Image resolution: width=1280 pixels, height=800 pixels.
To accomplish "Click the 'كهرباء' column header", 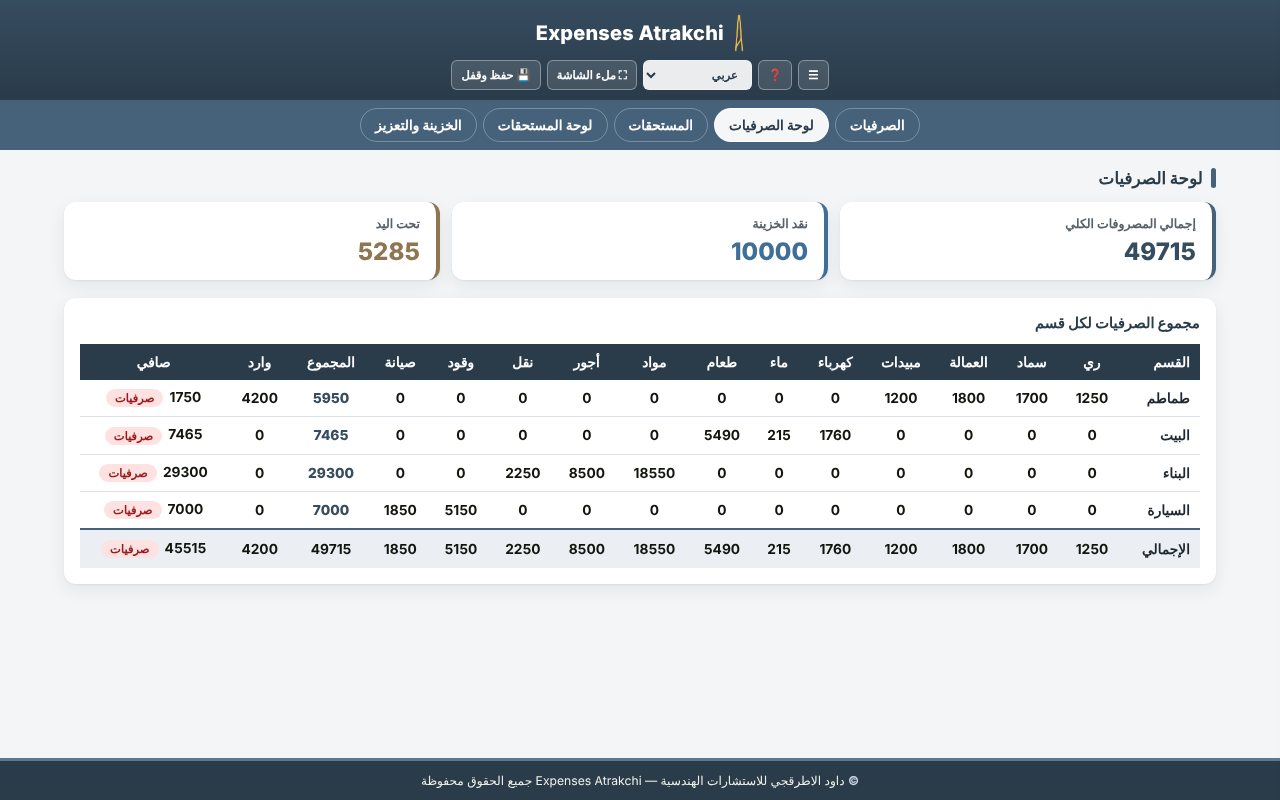I will (836, 362).
